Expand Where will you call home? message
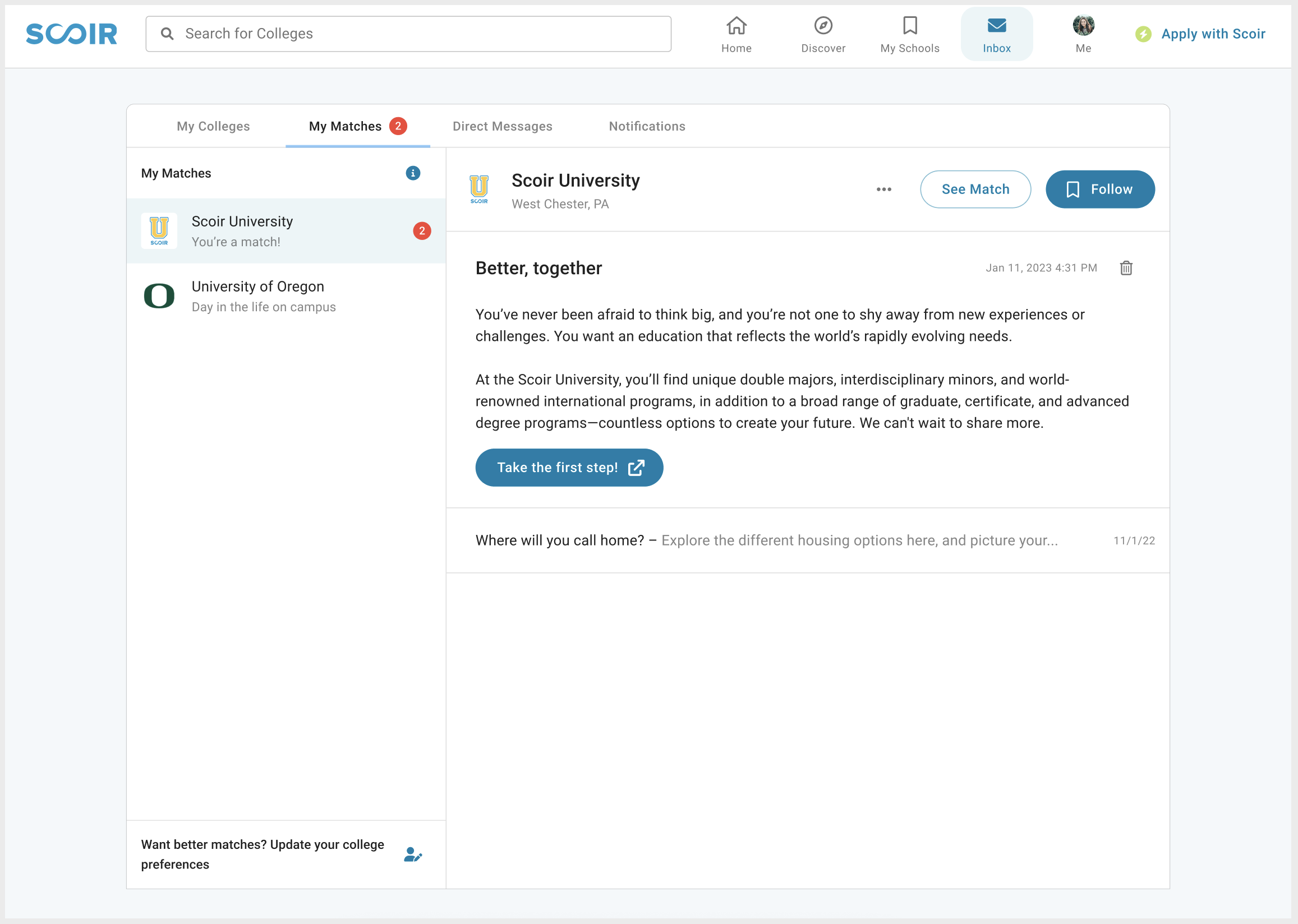The width and height of the screenshot is (1298, 924). point(808,540)
